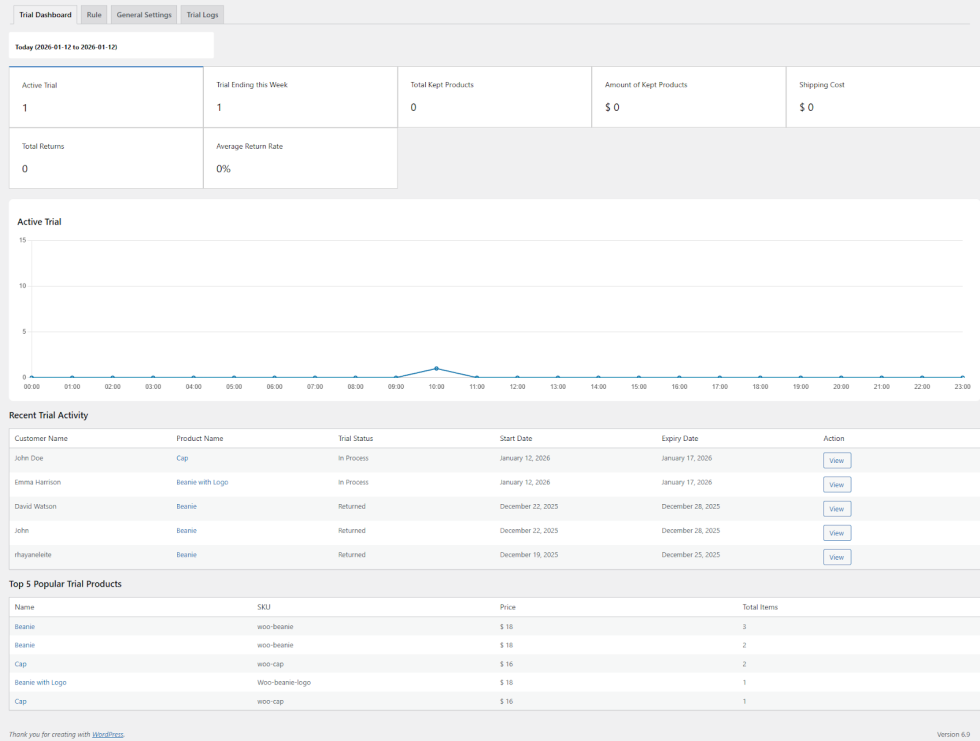
Task: Open rhayaneleite customer link
Action: (35, 554)
